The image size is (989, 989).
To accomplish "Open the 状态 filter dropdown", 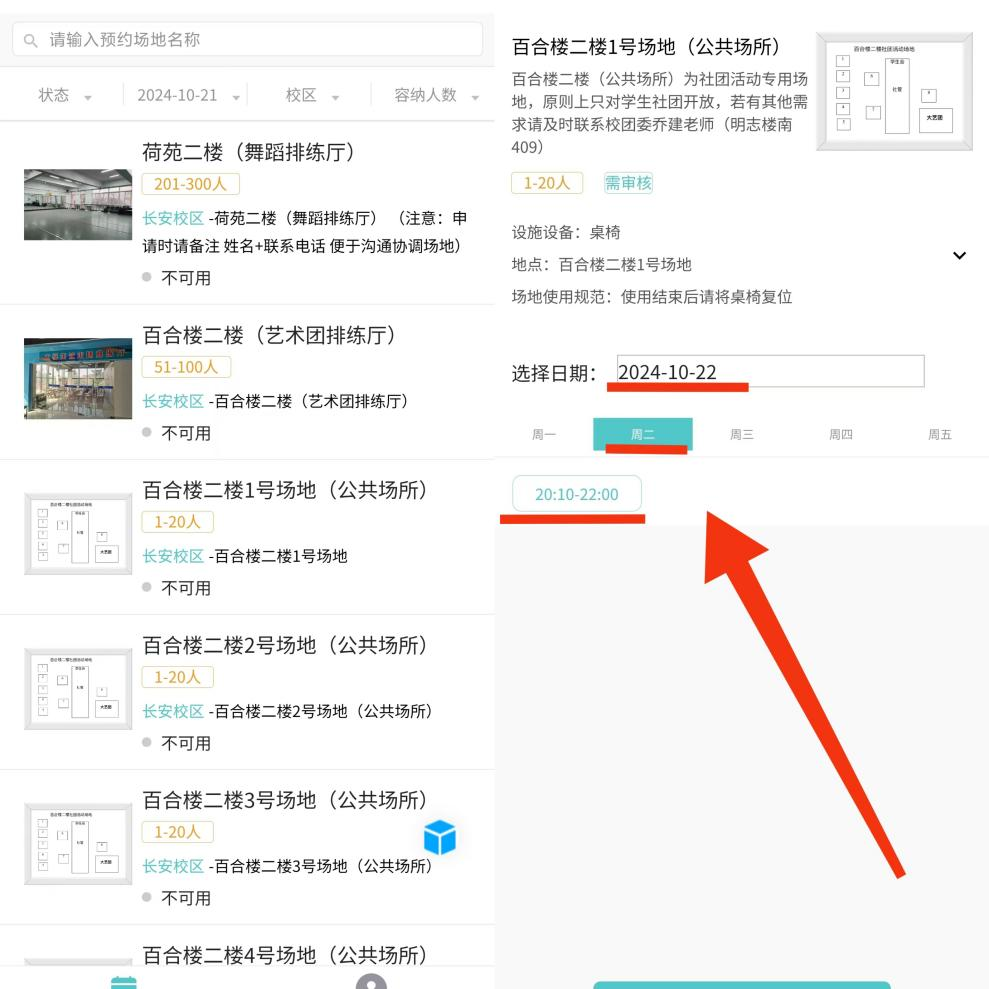I will pyautogui.click(x=64, y=96).
